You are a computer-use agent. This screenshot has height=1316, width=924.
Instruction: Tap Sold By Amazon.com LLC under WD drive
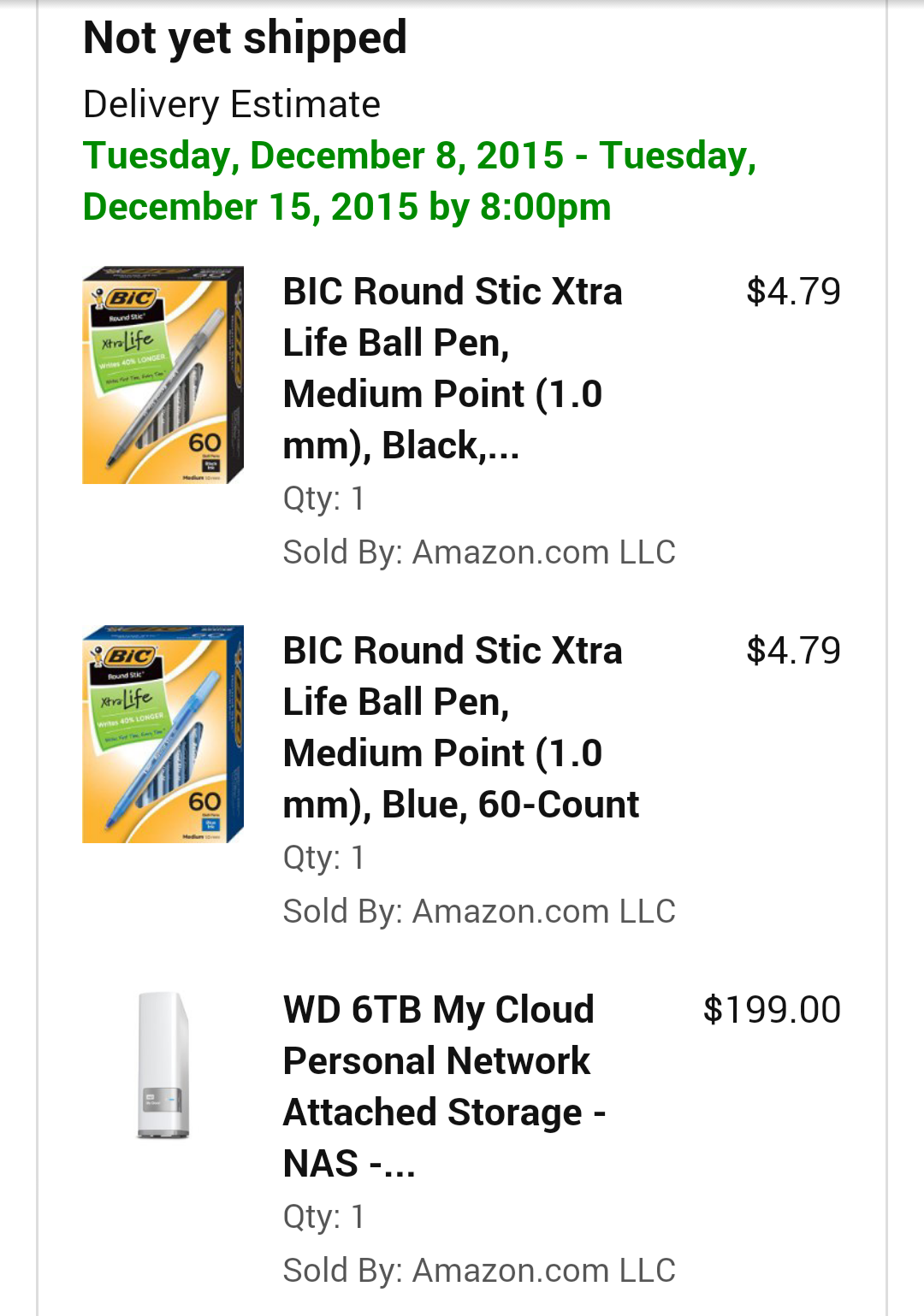point(479,1271)
